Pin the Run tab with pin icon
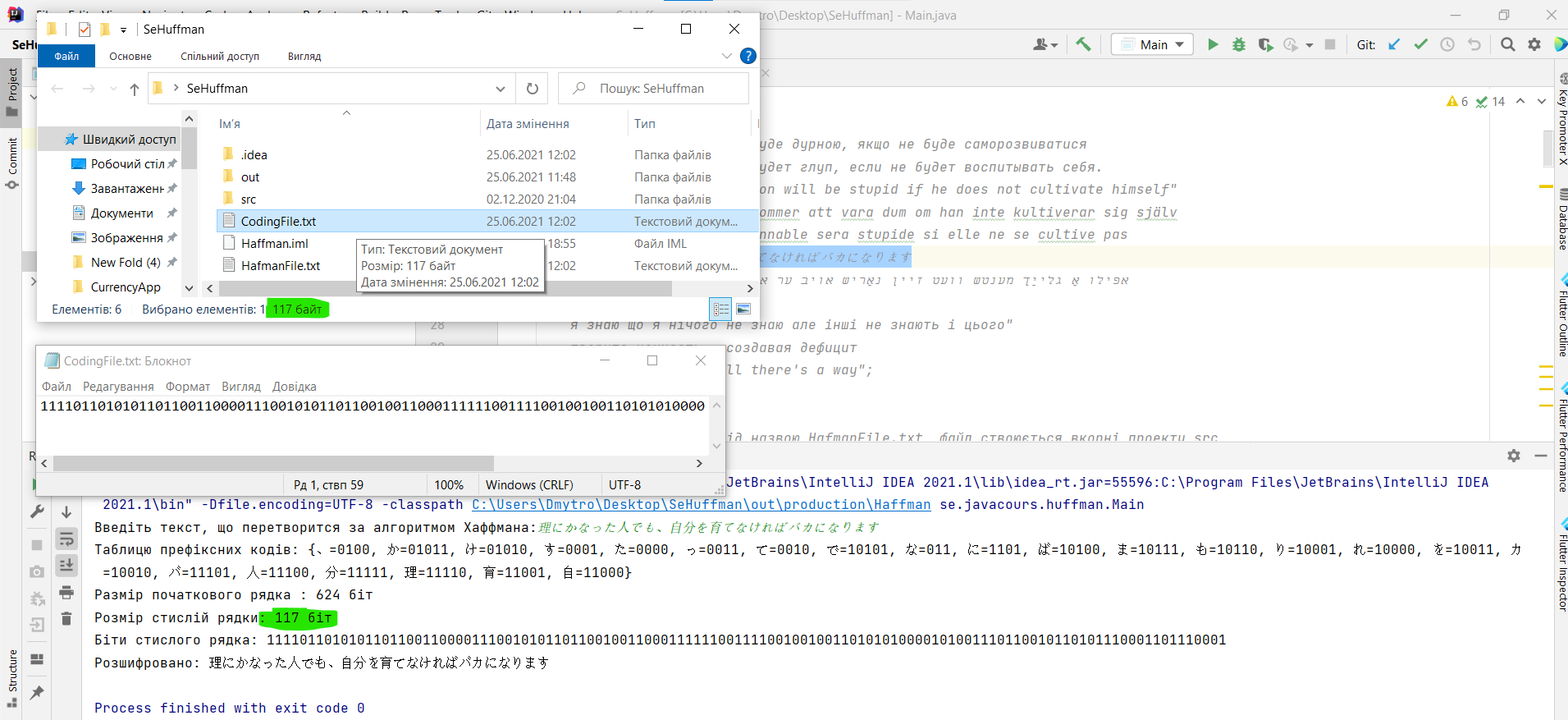1568x720 pixels. point(37,693)
